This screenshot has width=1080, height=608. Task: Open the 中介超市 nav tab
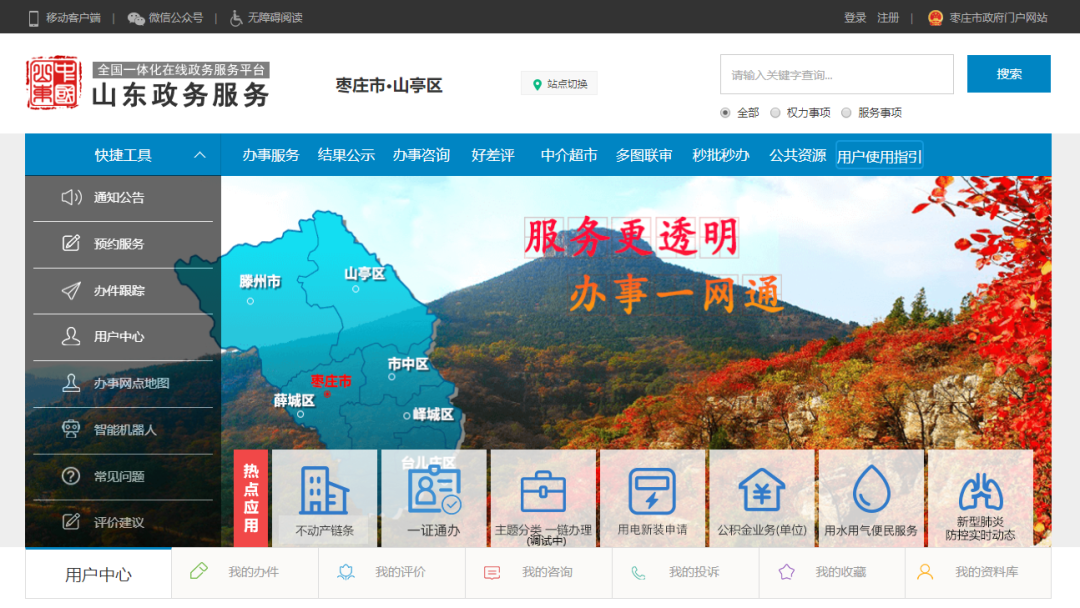pyautogui.click(x=568, y=156)
